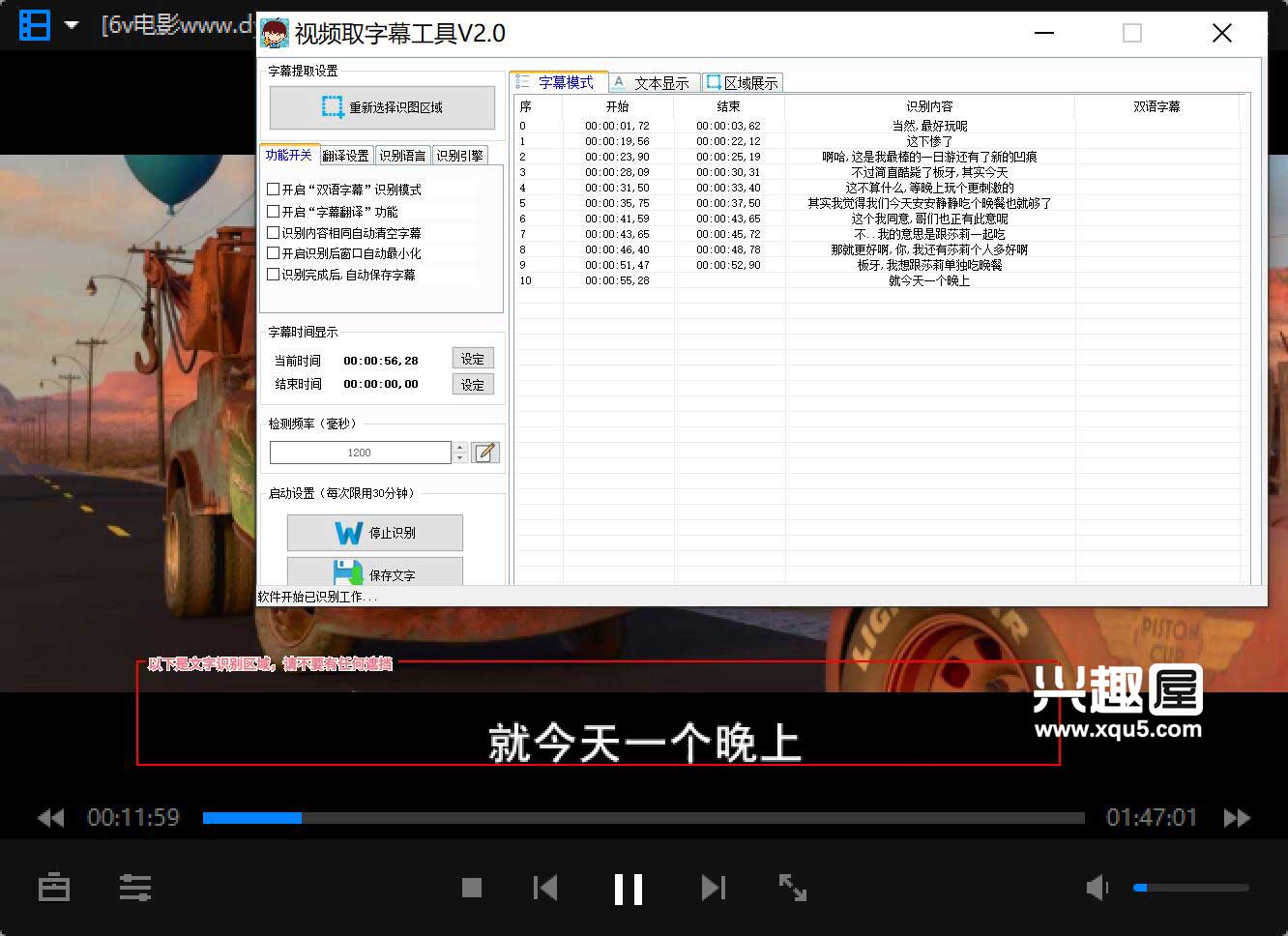
Task: Skip to the next video track
Action: [714, 887]
